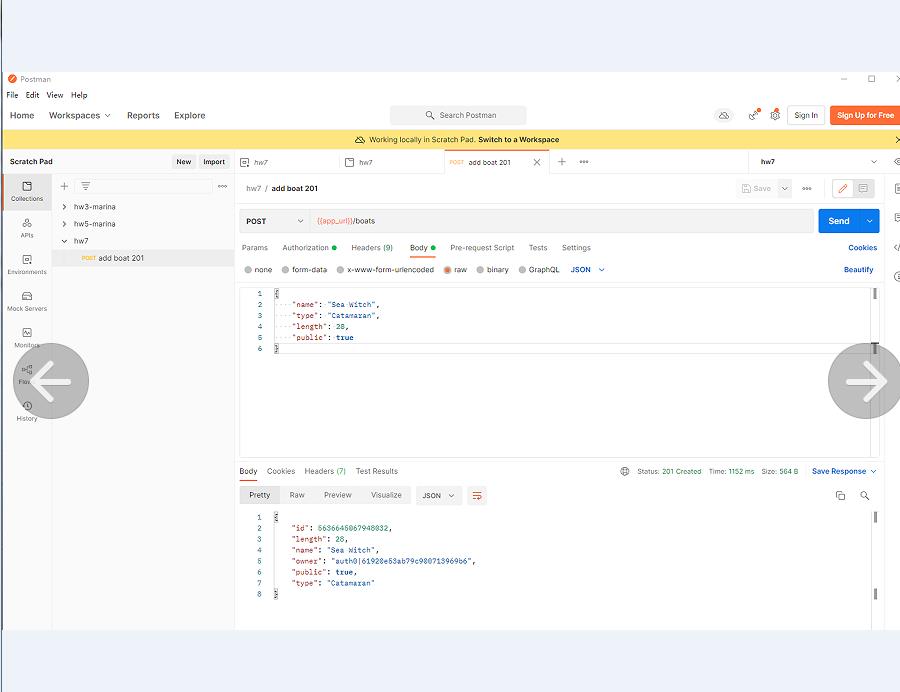This screenshot has width=900, height=692.
Task: Select the GraphQL body type radio
Action: [x=522, y=270]
